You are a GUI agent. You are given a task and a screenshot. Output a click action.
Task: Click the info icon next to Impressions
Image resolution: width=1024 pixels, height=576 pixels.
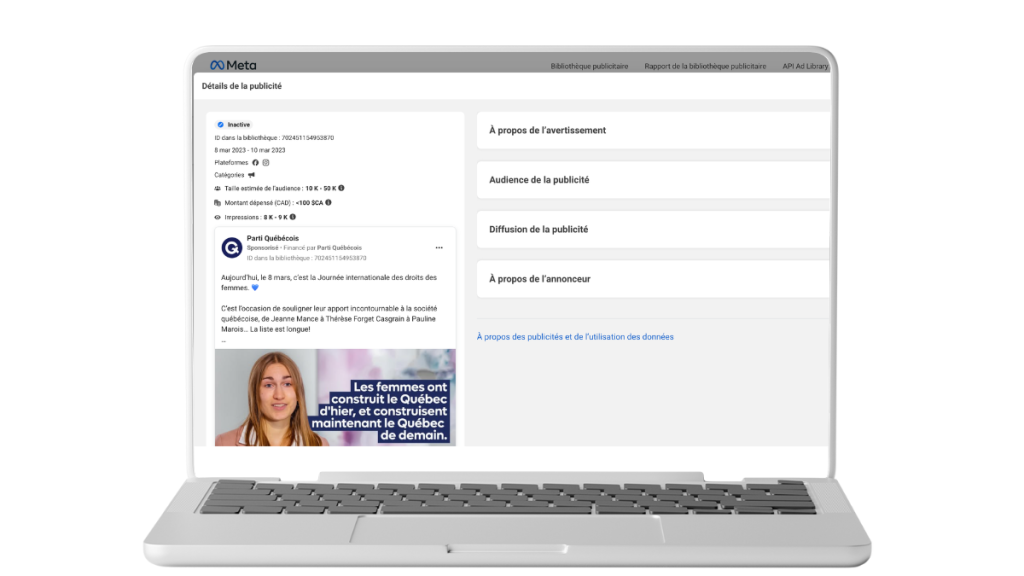[x=293, y=216]
